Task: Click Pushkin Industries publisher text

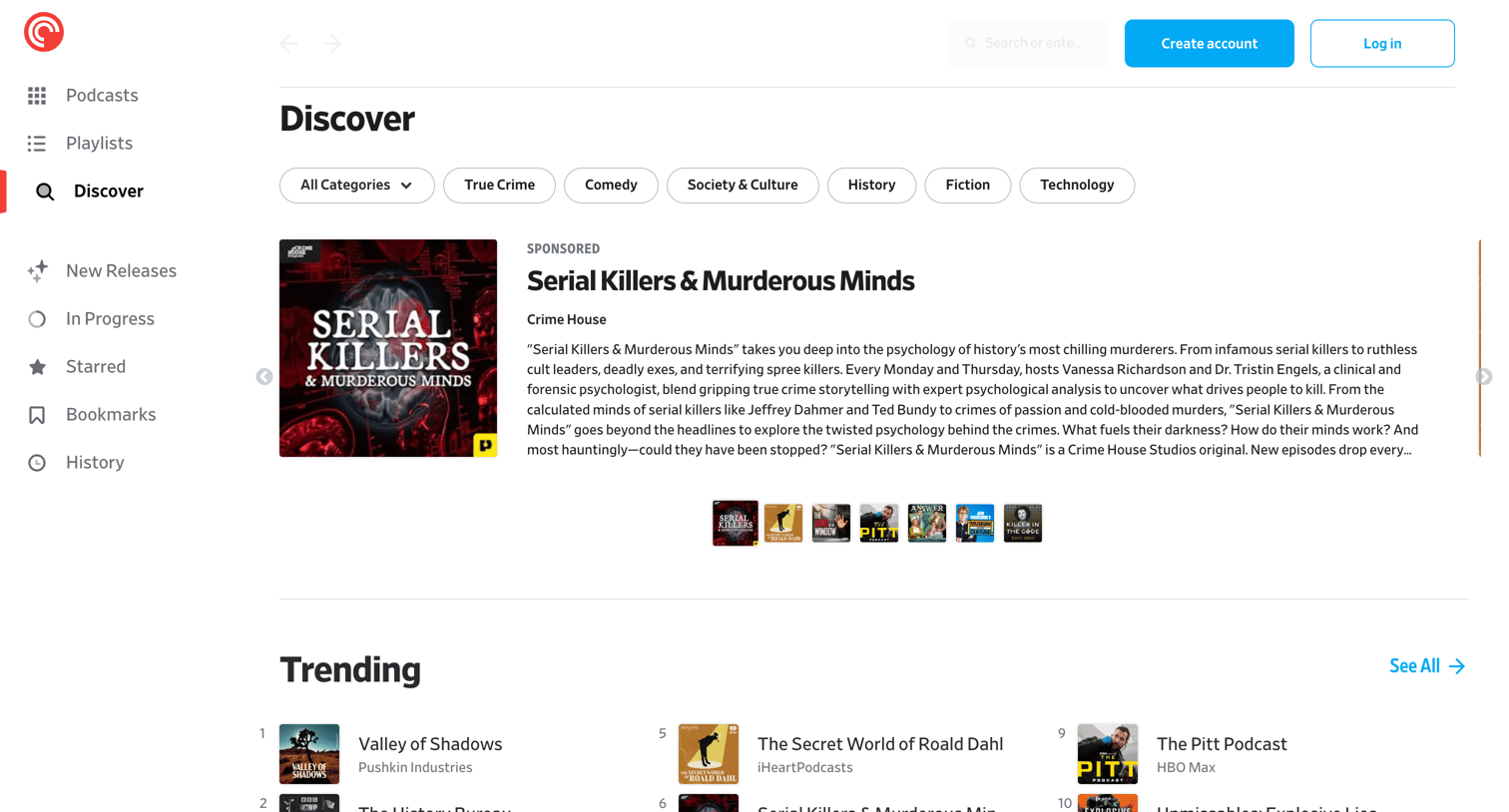Action: click(415, 768)
